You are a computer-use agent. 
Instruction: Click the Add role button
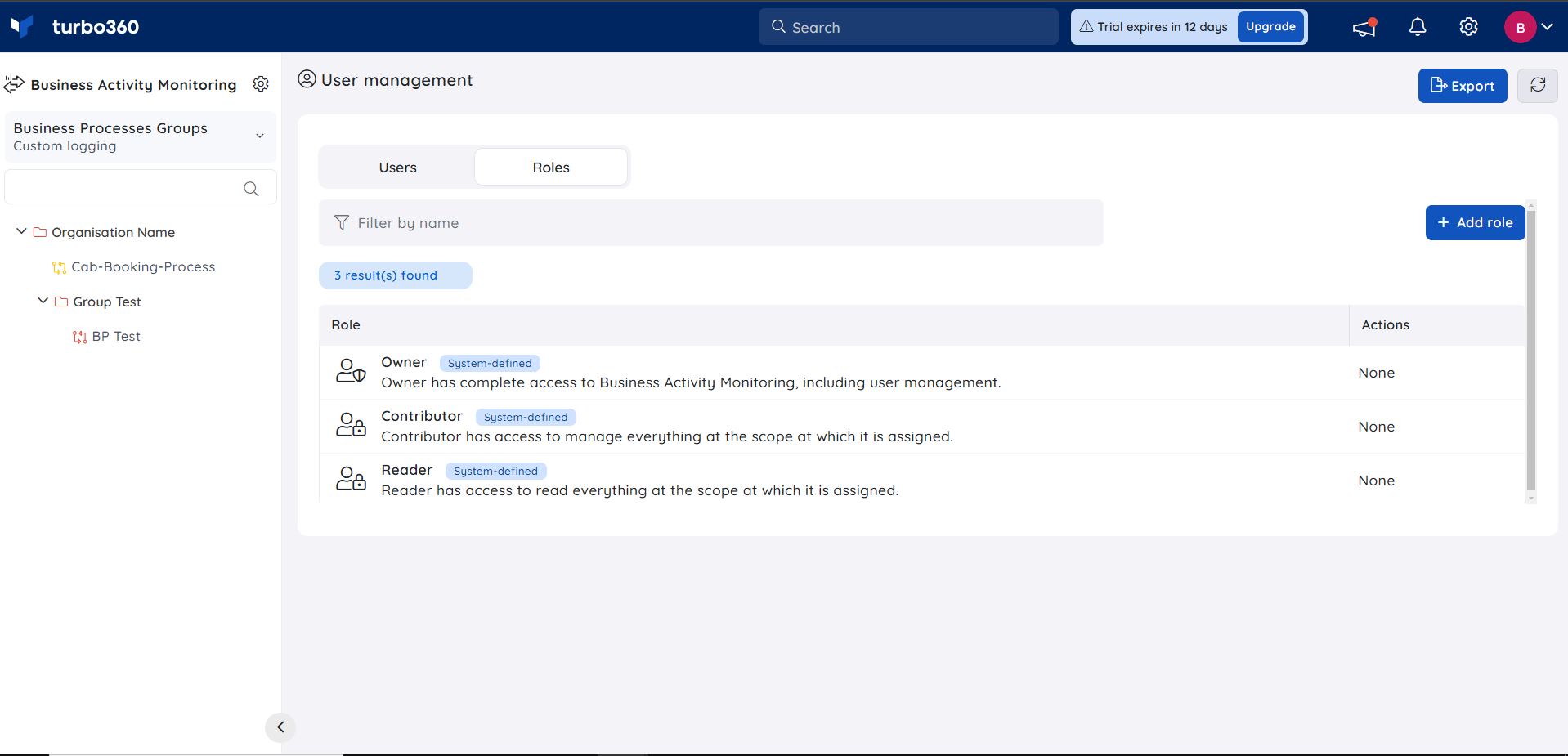(1475, 222)
